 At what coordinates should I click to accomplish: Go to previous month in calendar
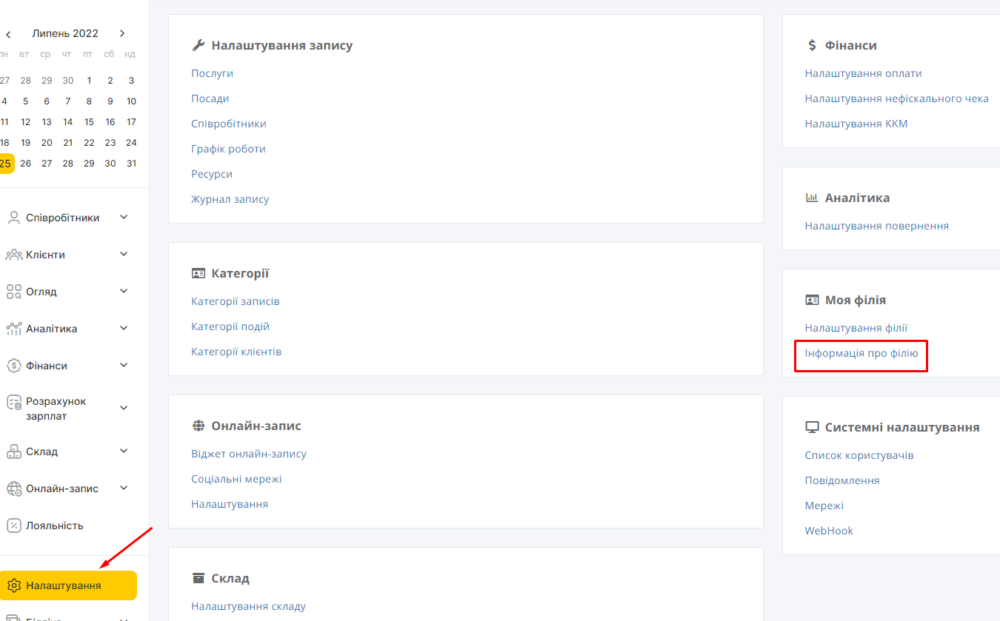tap(8, 34)
